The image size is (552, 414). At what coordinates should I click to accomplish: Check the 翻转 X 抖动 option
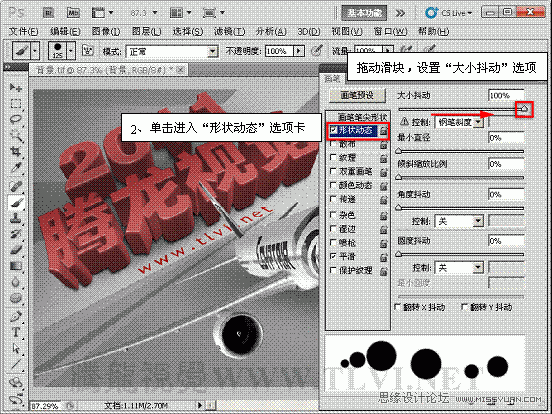pyautogui.click(x=398, y=307)
